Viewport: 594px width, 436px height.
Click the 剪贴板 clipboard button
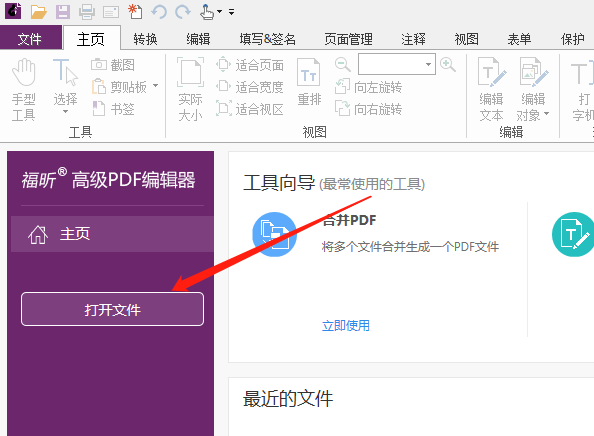119,87
